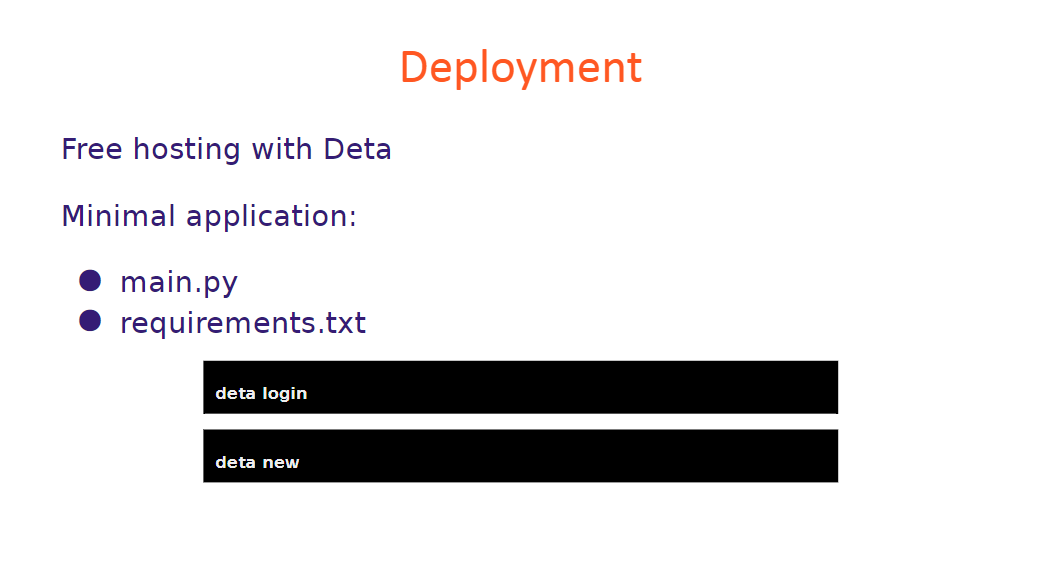Screen dimensions: 1043x575
Task: Click the word deta in new command
Action: (x=235, y=463)
